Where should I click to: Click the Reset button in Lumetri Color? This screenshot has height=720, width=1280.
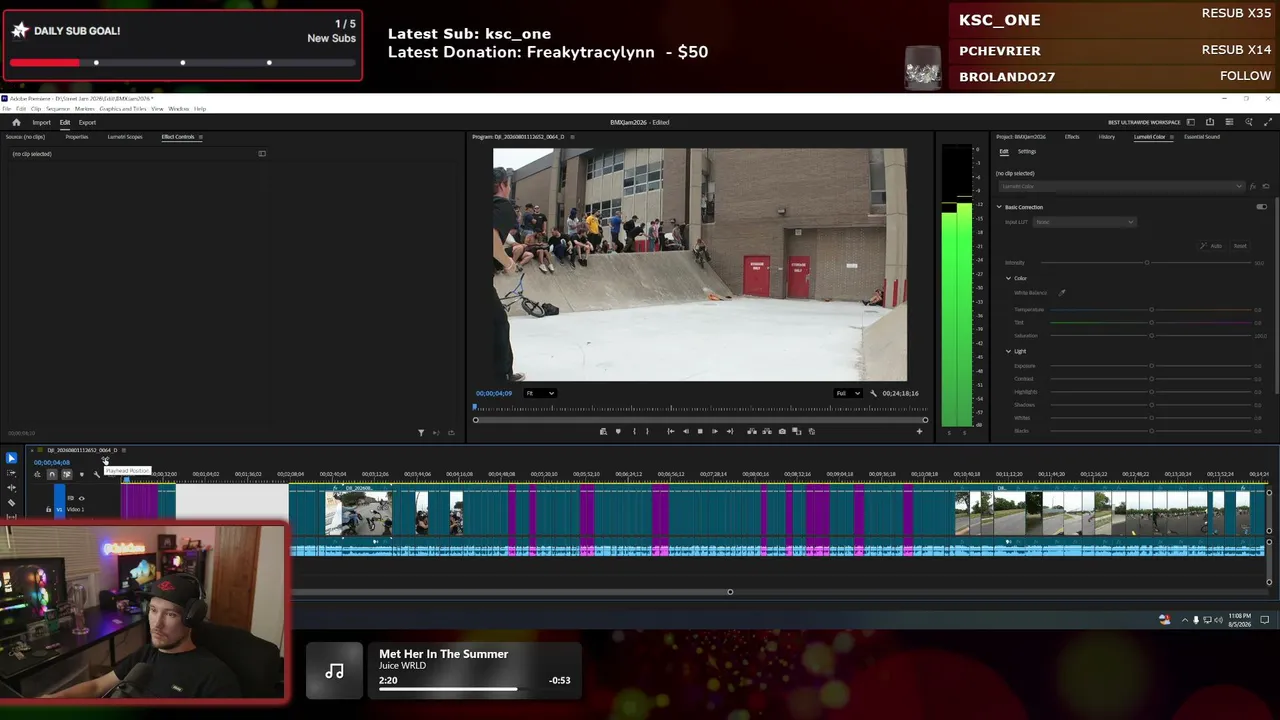[x=1240, y=246]
